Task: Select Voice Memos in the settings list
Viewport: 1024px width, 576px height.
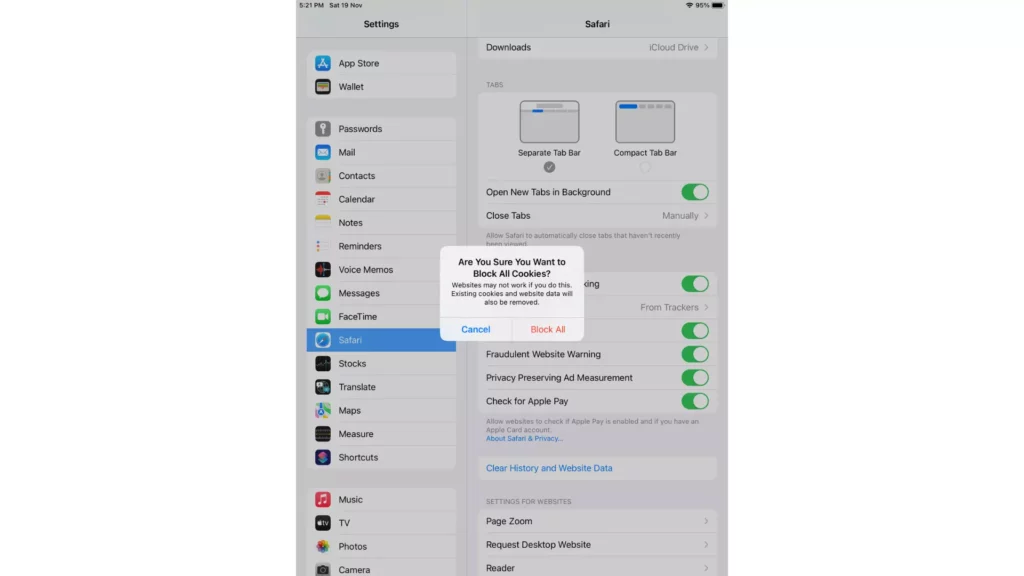Action: coord(381,270)
